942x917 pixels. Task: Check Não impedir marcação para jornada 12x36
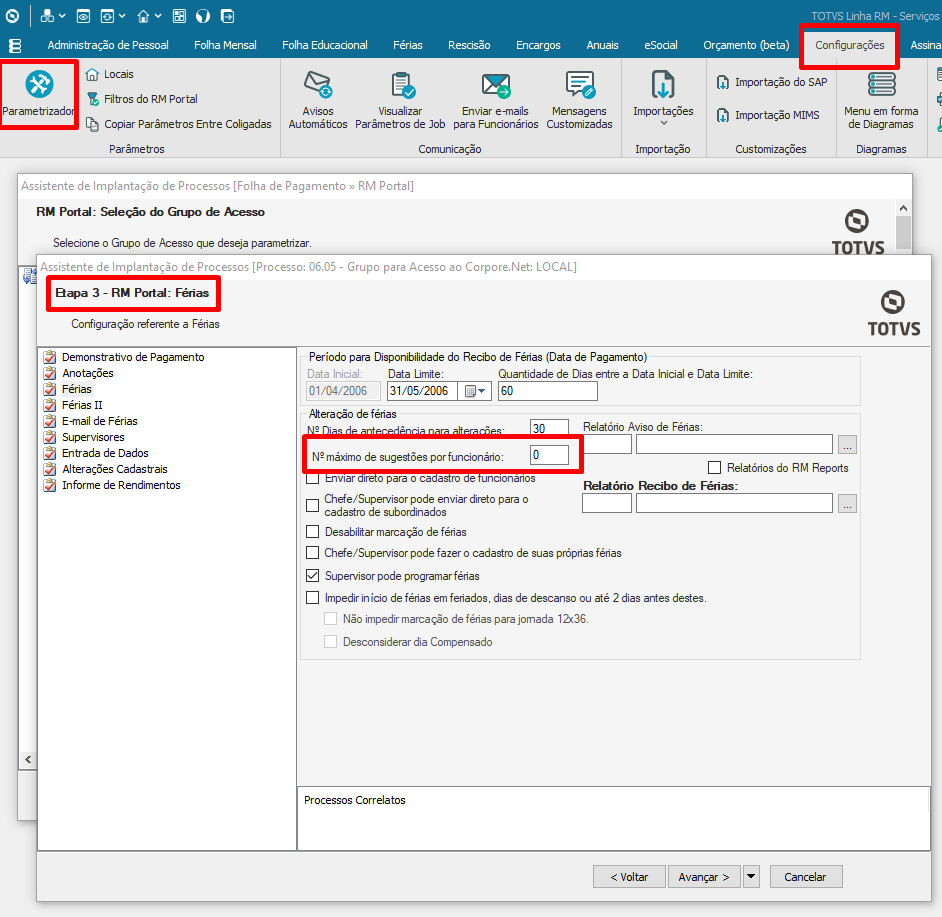click(x=330, y=619)
